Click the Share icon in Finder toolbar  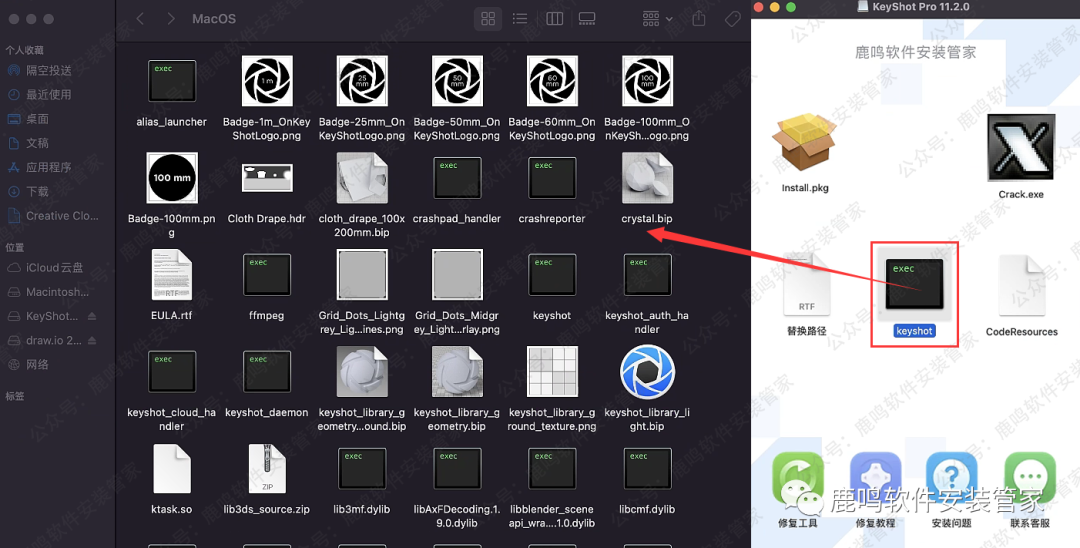[x=699, y=19]
